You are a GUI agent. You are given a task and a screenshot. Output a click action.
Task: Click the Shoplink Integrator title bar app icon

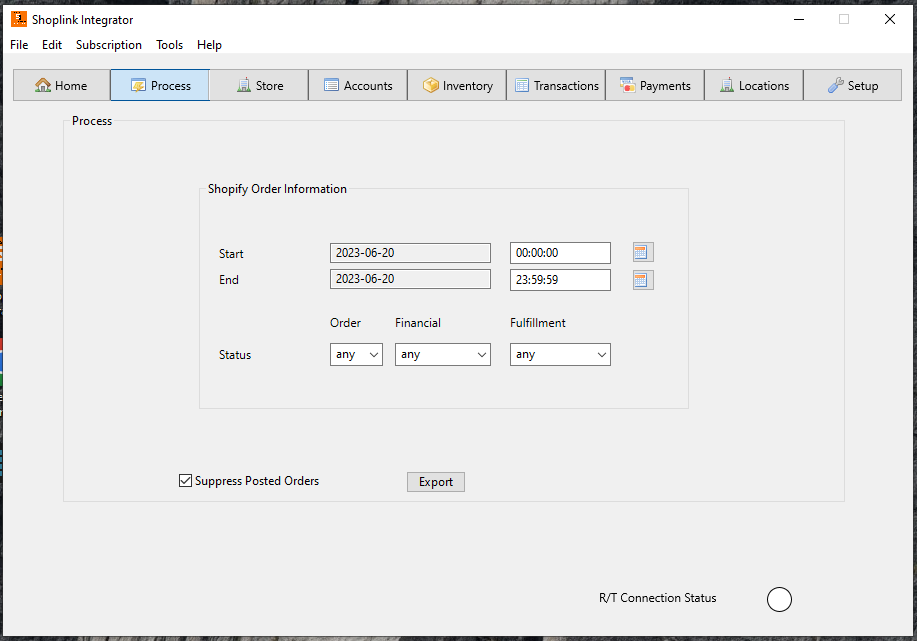[x=19, y=19]
